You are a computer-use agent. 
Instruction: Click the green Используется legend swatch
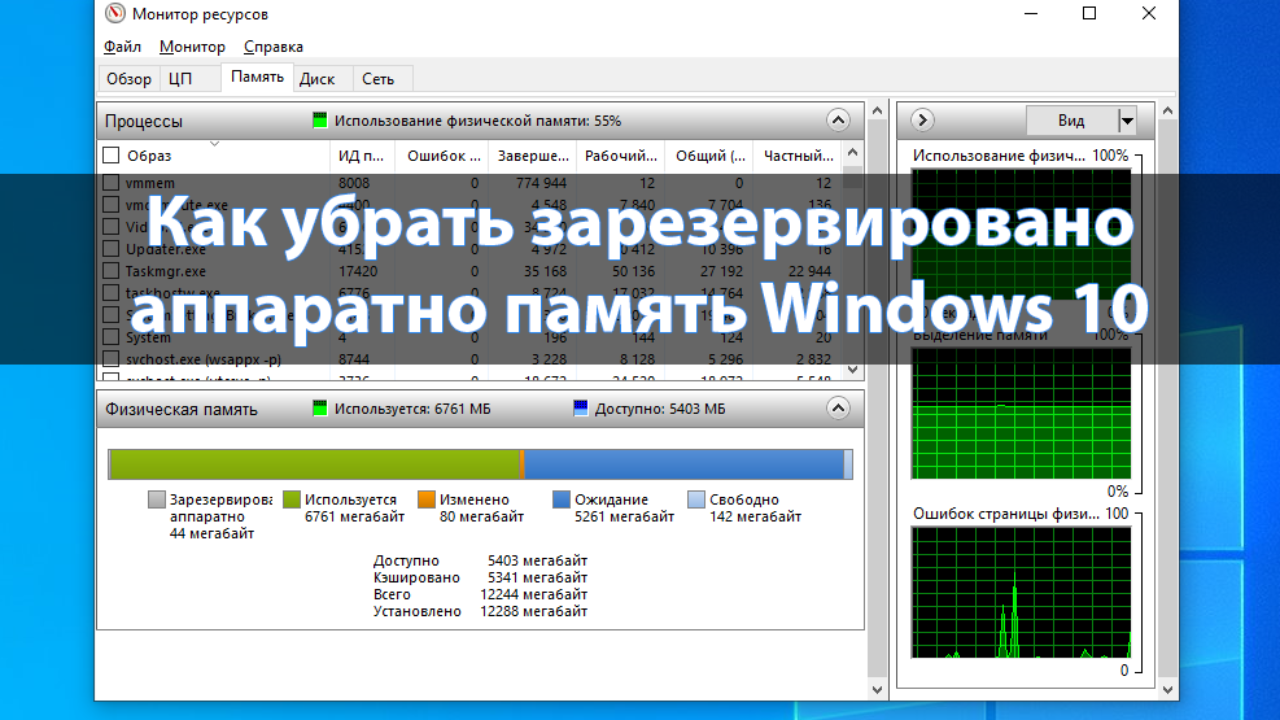pos(292,499)
